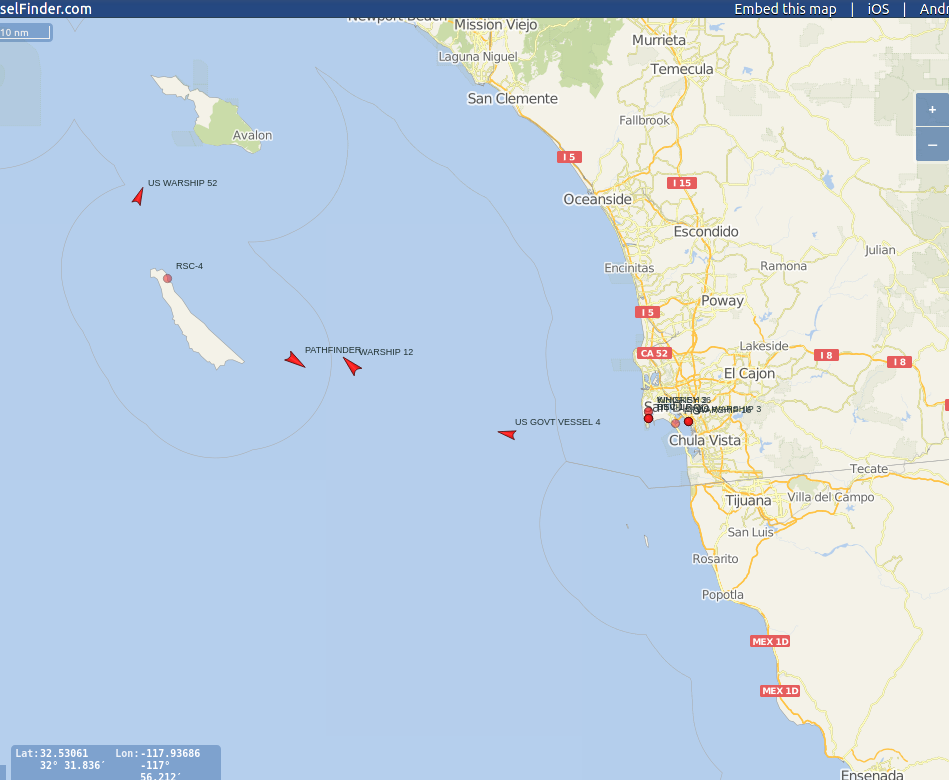Click the Tecate town label

pyautogui.click(x=869, y=469)
